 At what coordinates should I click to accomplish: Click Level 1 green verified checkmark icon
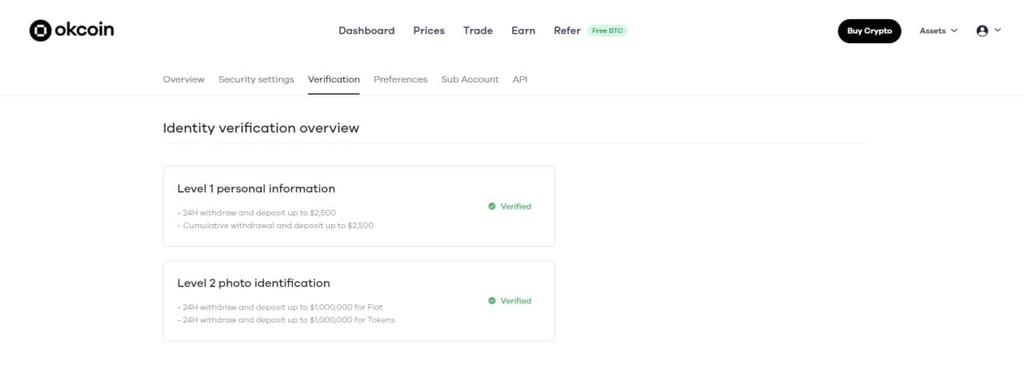492,206
